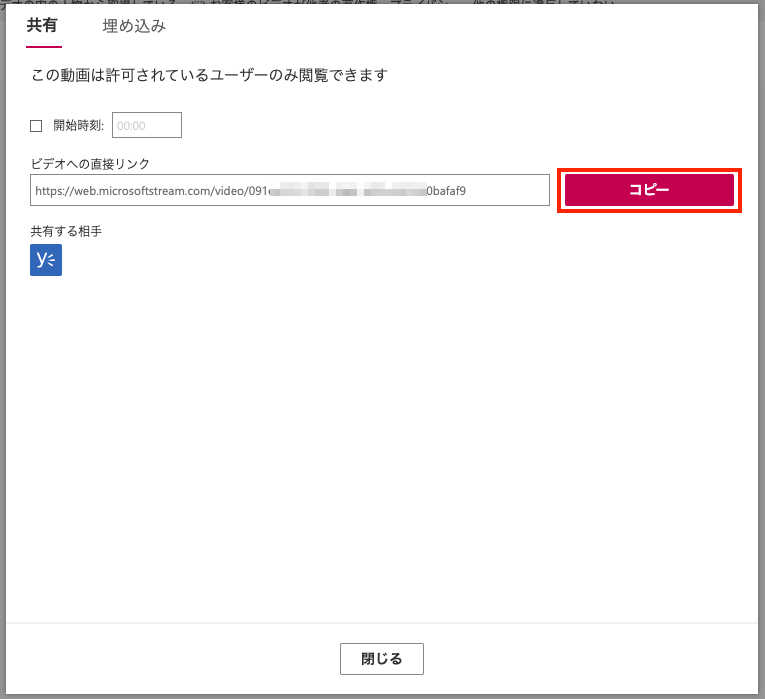Click the blurred part of the video URL
This screenshot has width=765, height=699.
[x=348, y=190]
